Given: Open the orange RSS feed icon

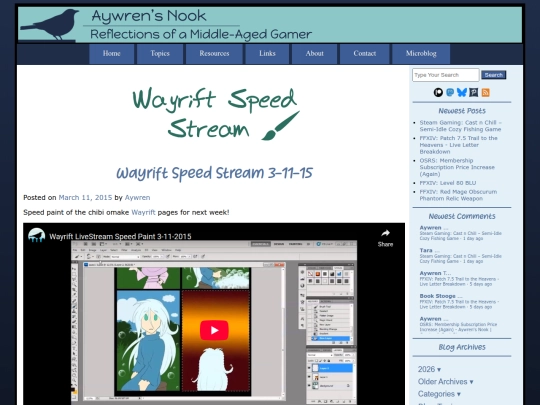Looking at the screenshot, I should point(486,92).
